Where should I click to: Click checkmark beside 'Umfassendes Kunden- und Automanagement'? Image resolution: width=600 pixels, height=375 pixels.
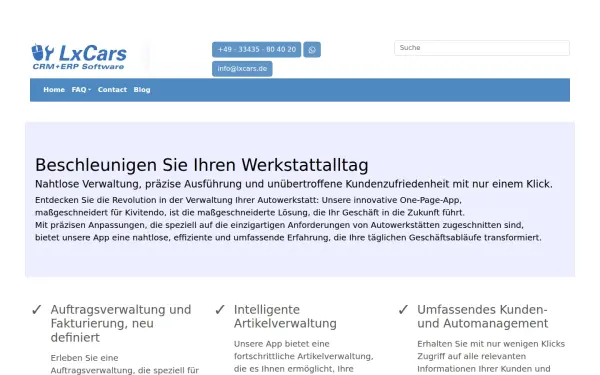tap(403, 310)
